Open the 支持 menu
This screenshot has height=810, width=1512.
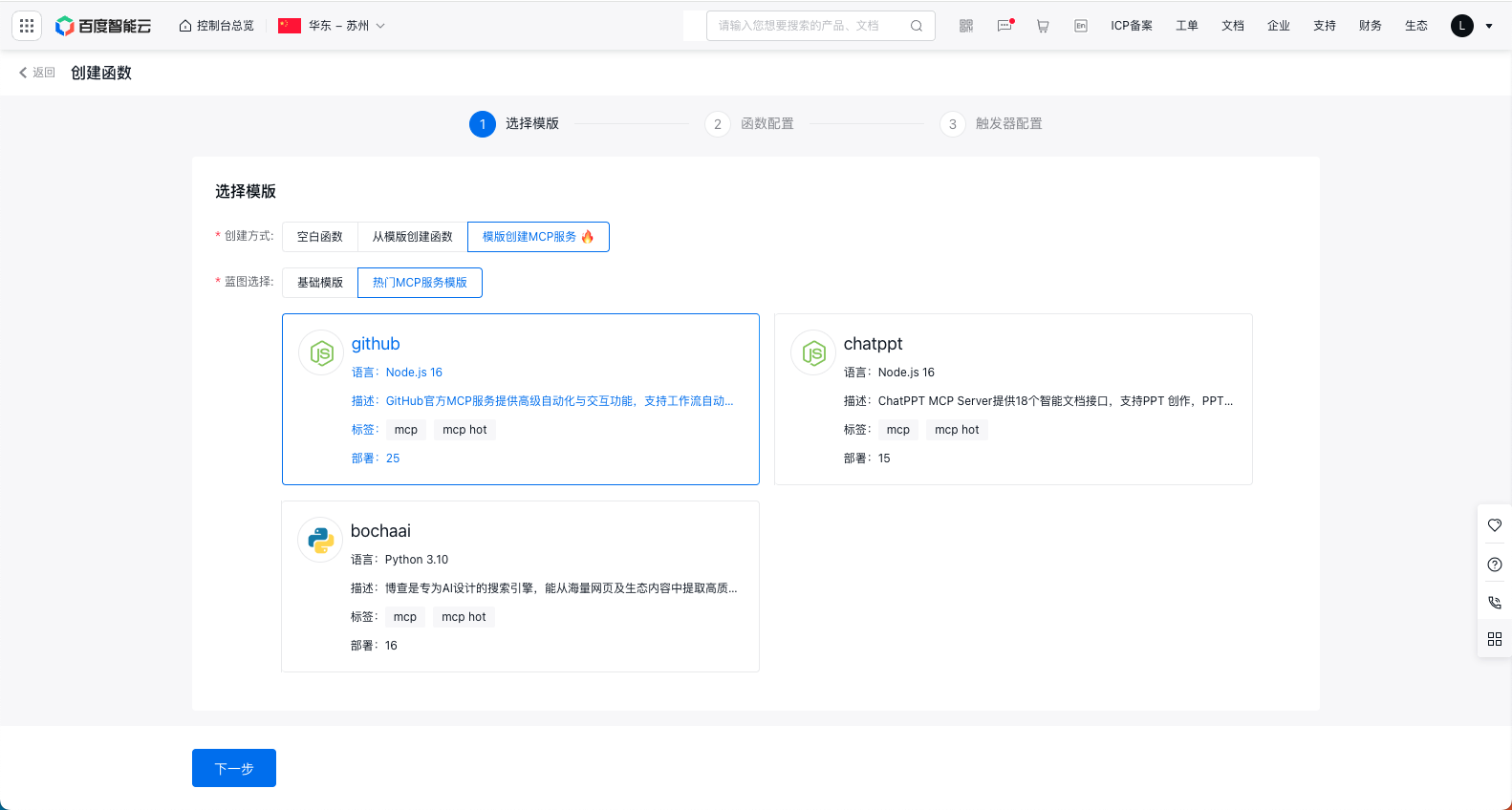coord(1325,26)
